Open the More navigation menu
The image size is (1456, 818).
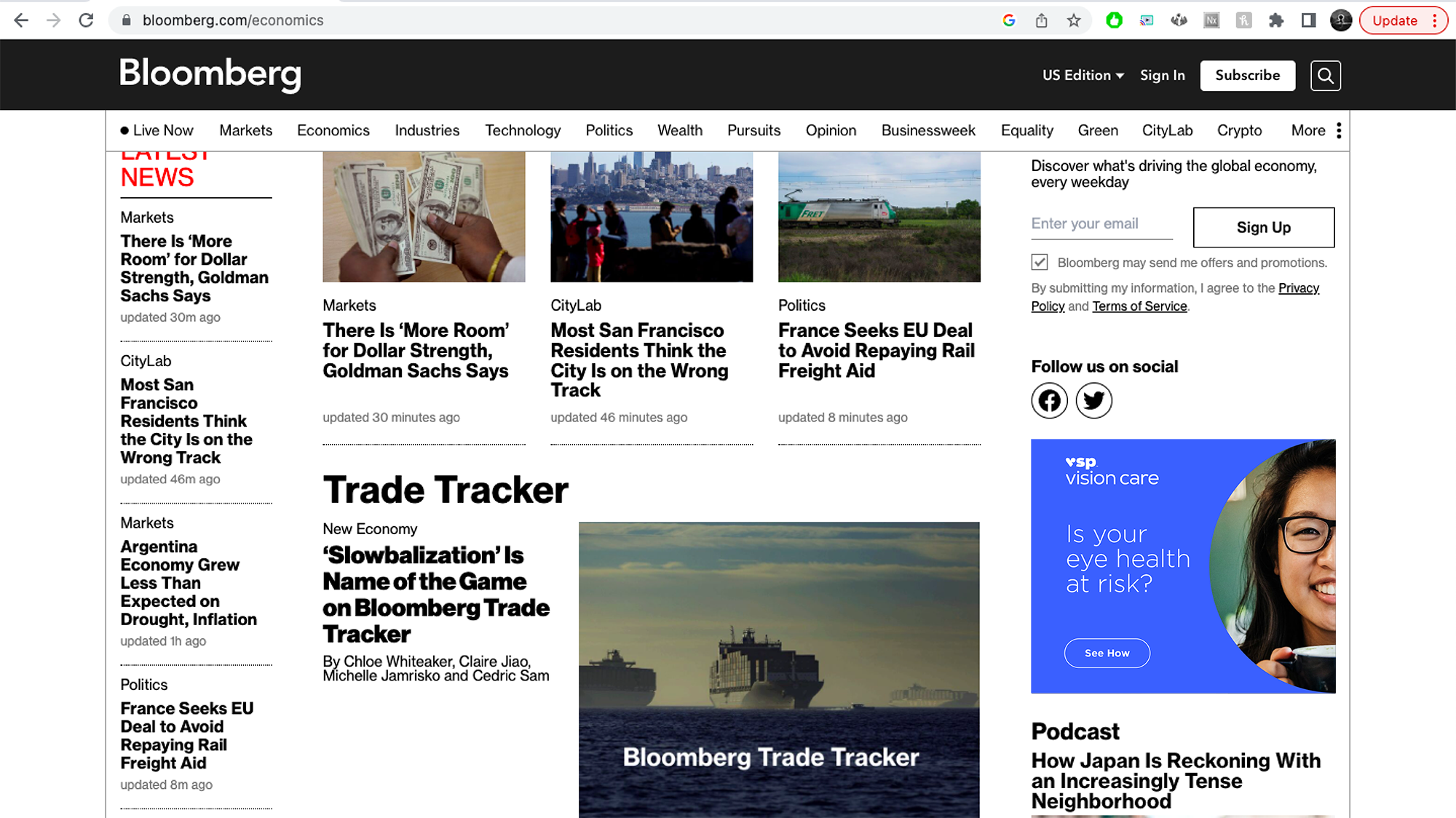coord(1316,131)
